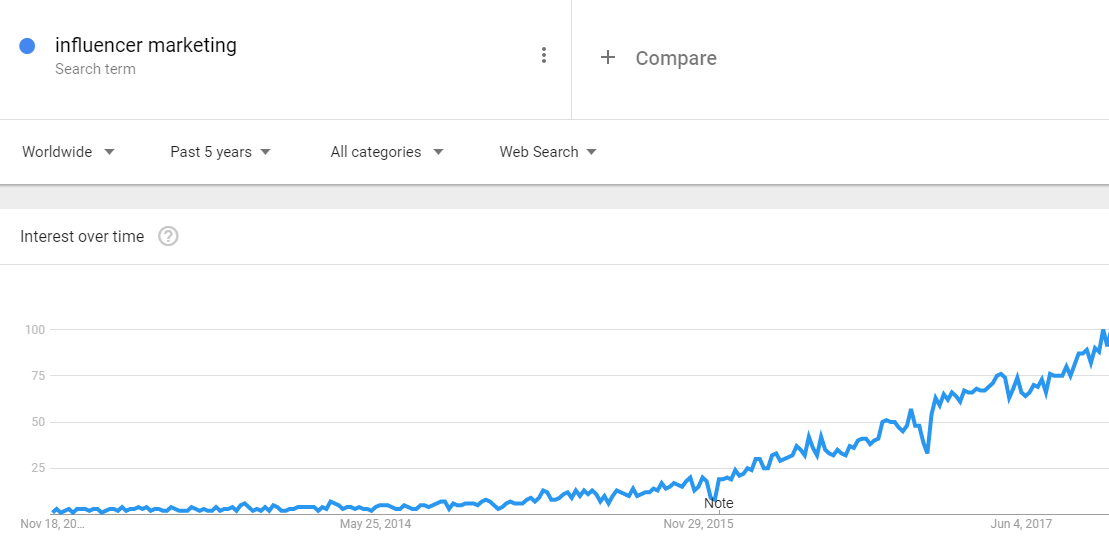Image resolution: width=1109 pixels, height=549 pixels.
Task: Expand the All categories dropdown
Action: click(387, 151)
